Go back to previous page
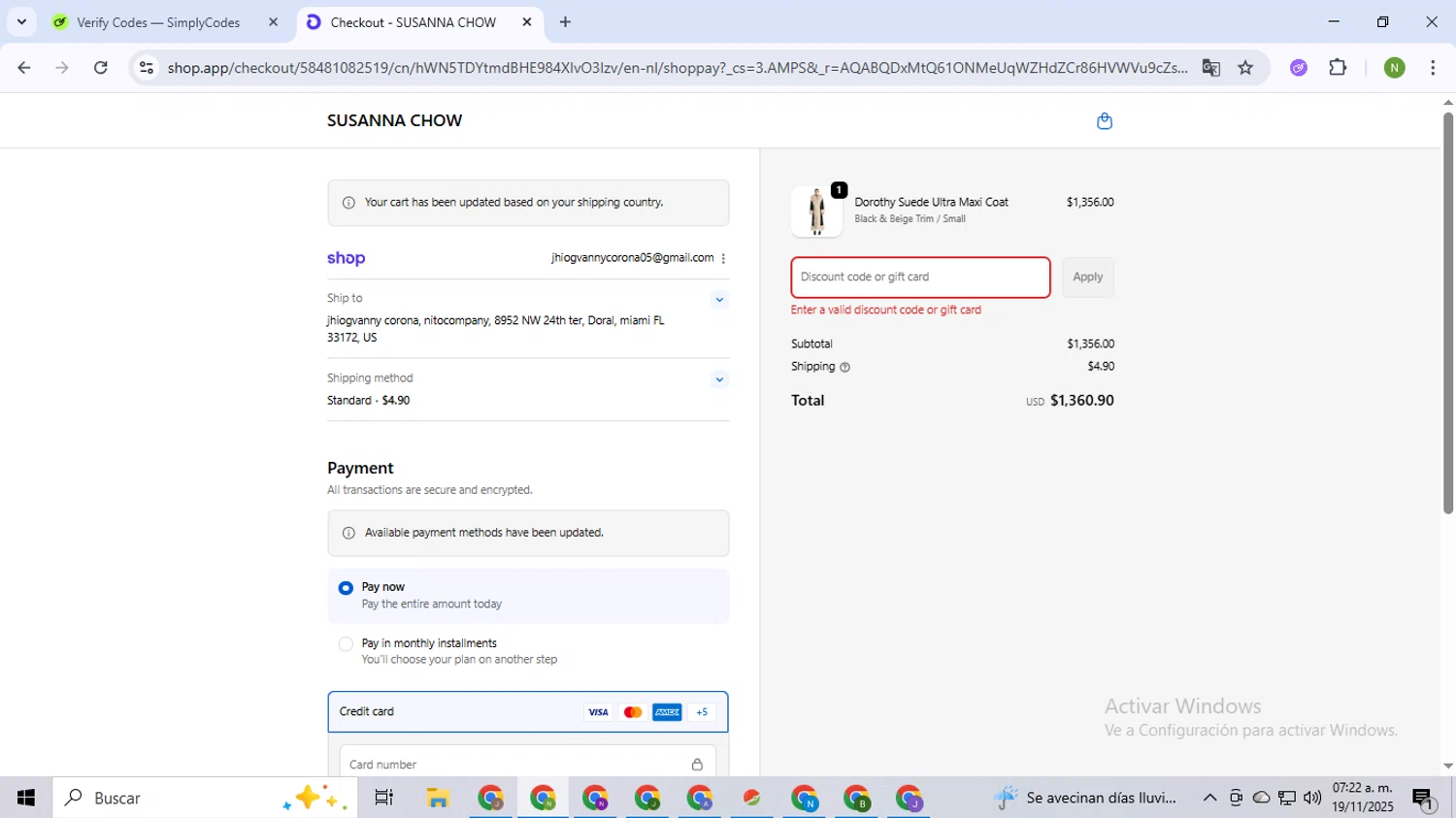Screen dimensions: 1456x818 click(x=24, y=68)
